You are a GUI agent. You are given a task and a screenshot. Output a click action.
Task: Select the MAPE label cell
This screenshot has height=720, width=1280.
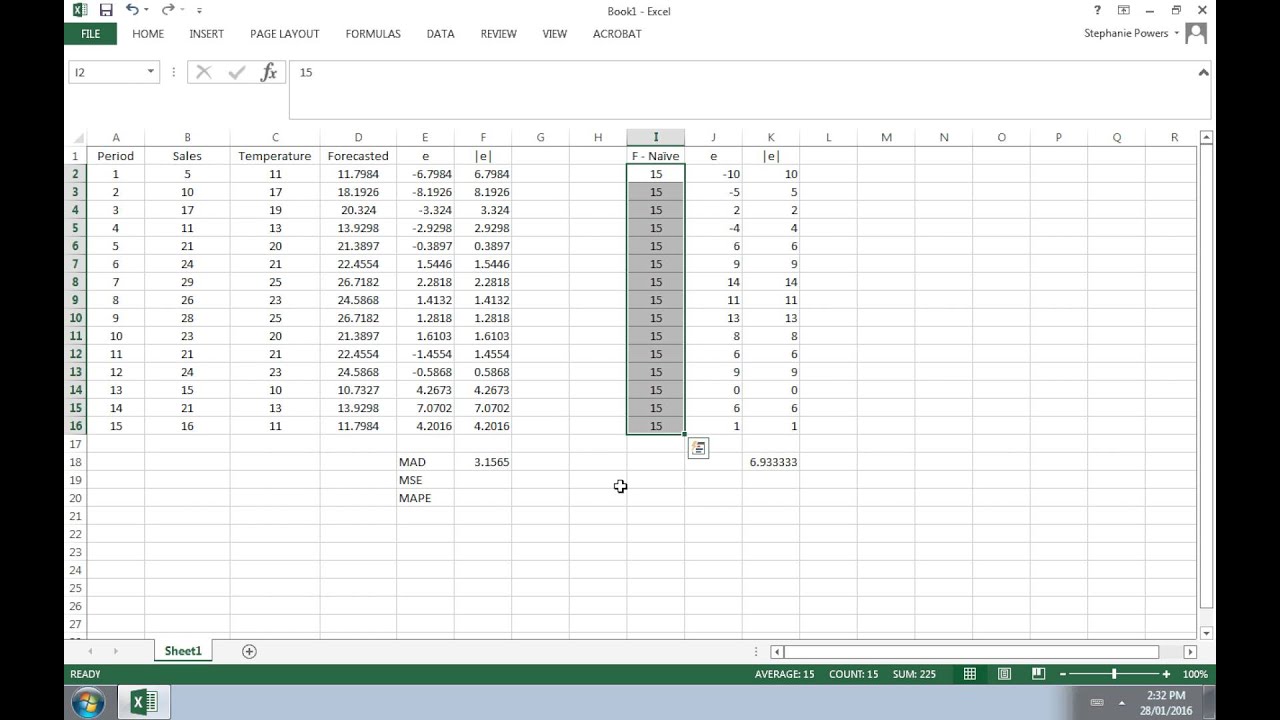coord(425,498)
